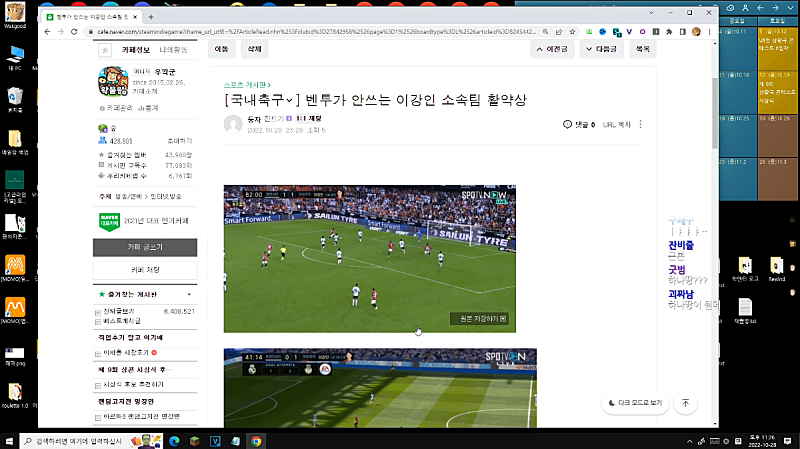The height and width of the screenshot is (449, 800).
Task: Open the Windows Start menu
Action: click(9, 441)
